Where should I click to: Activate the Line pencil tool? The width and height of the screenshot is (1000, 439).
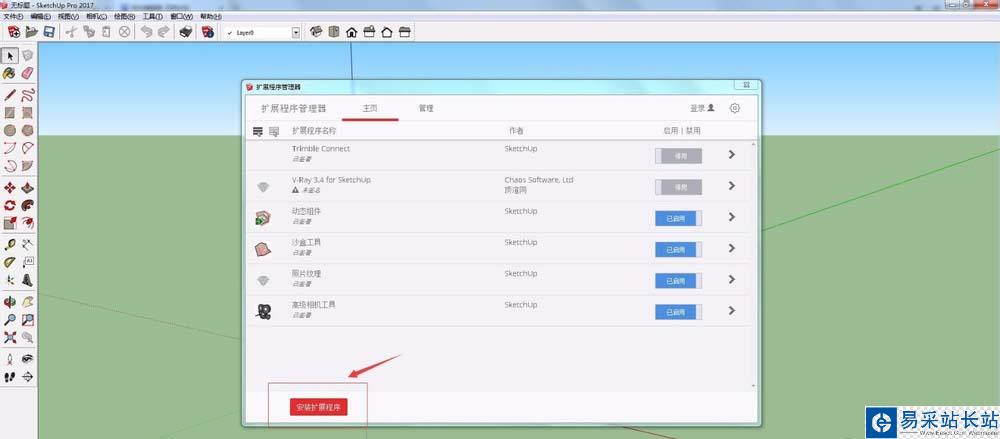click(x=10, y=96)
